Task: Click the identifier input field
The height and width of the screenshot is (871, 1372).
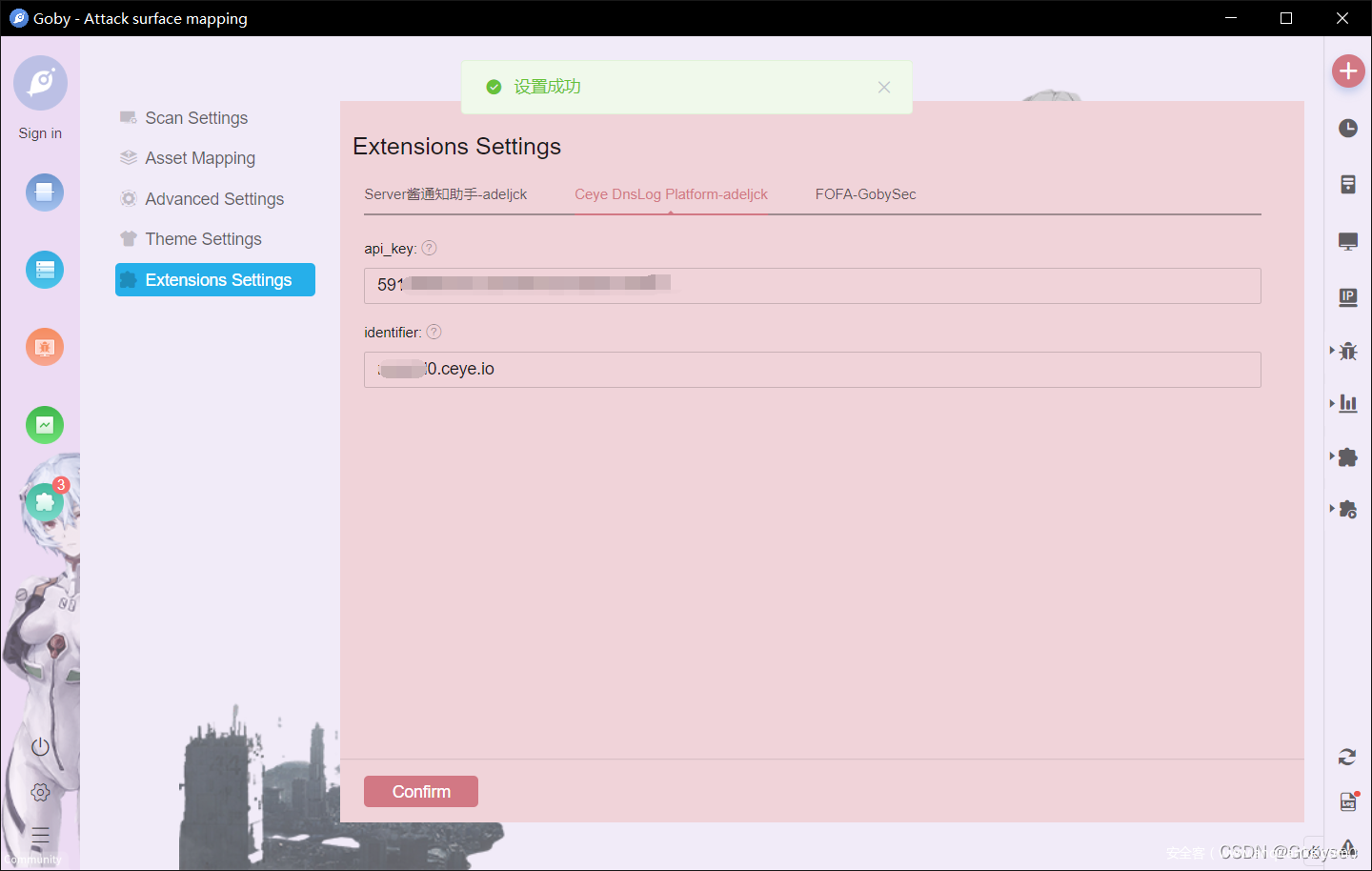Action: pos(812,370)
